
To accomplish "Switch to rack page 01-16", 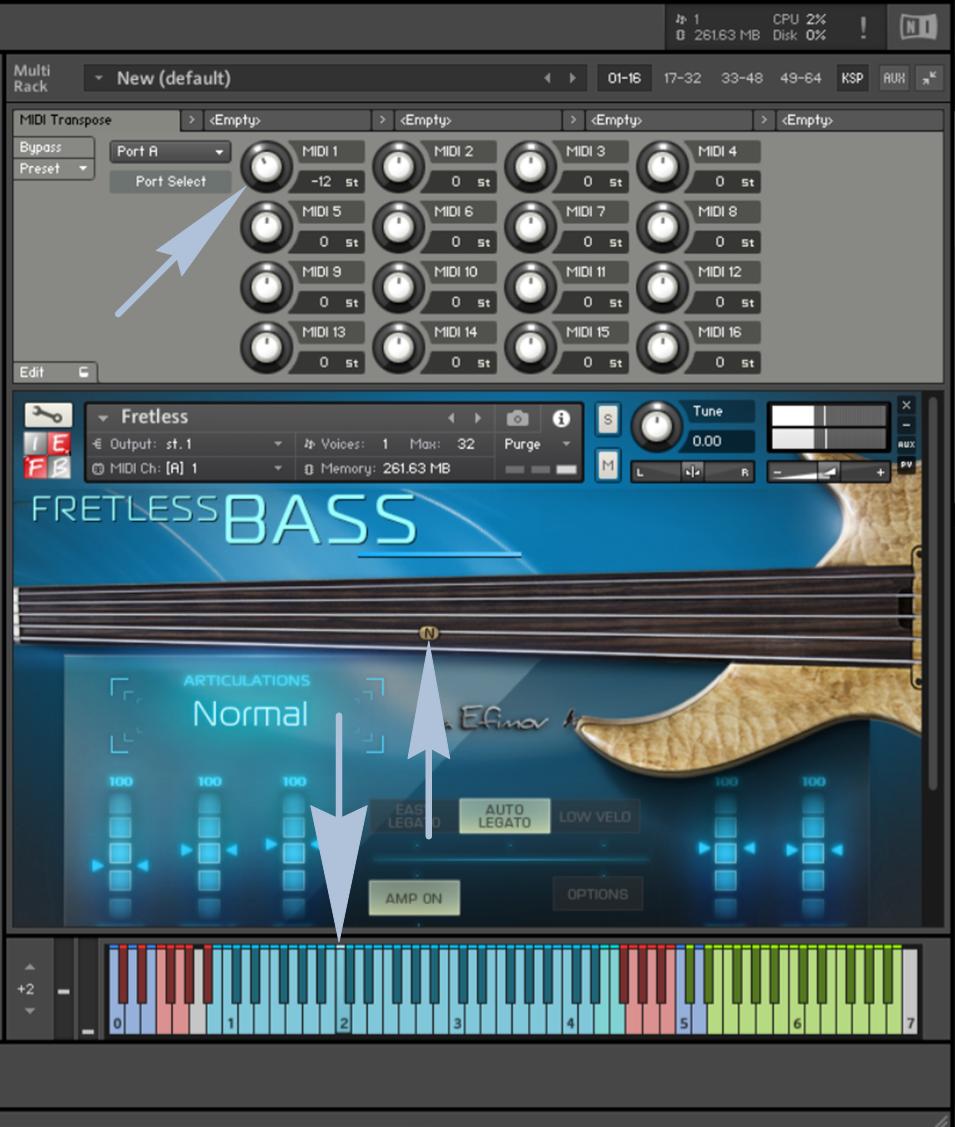I will coord(624,78).
